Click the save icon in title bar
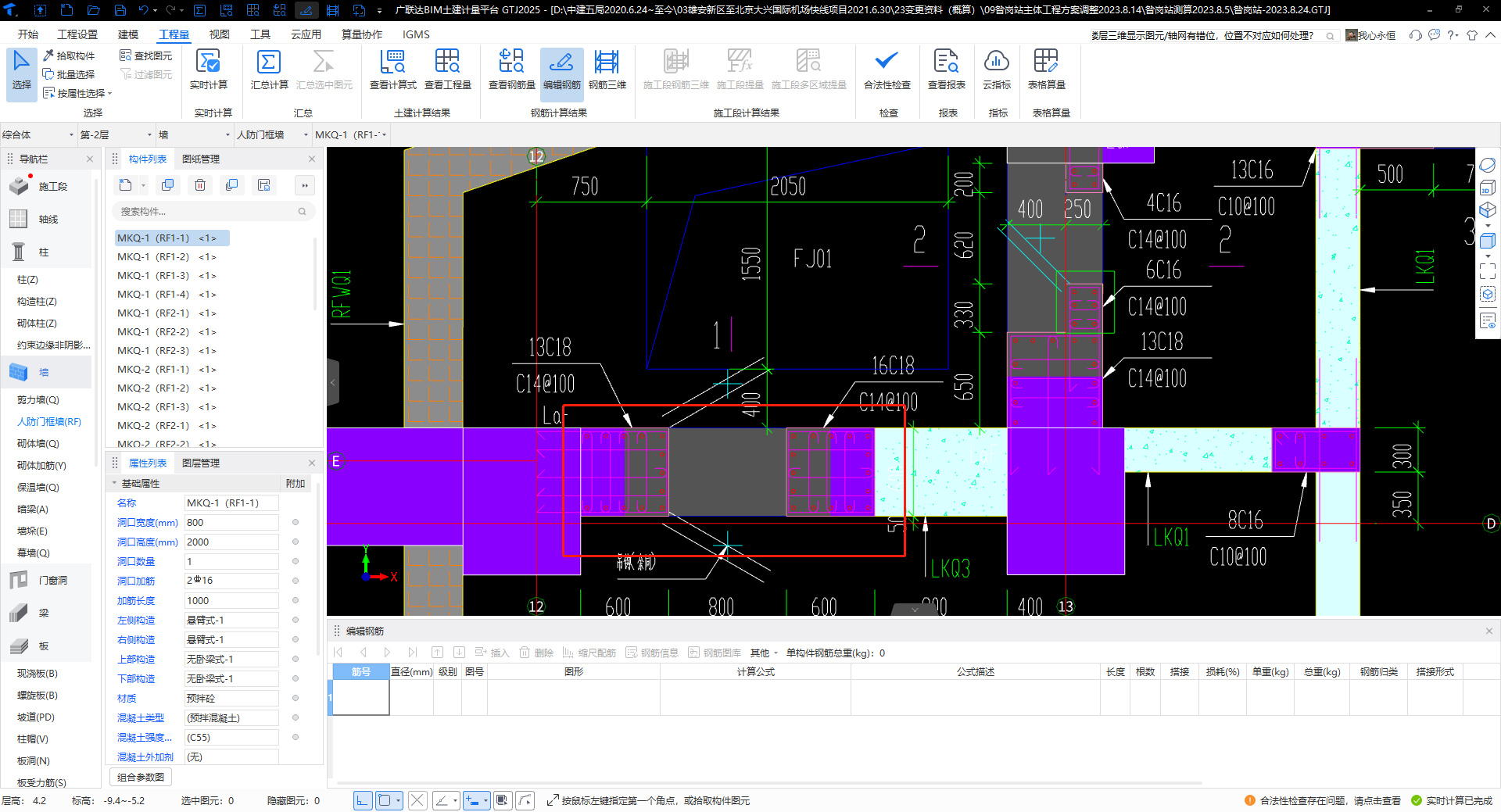Screen dimensions: 1501x812 (x=120, y=10)
